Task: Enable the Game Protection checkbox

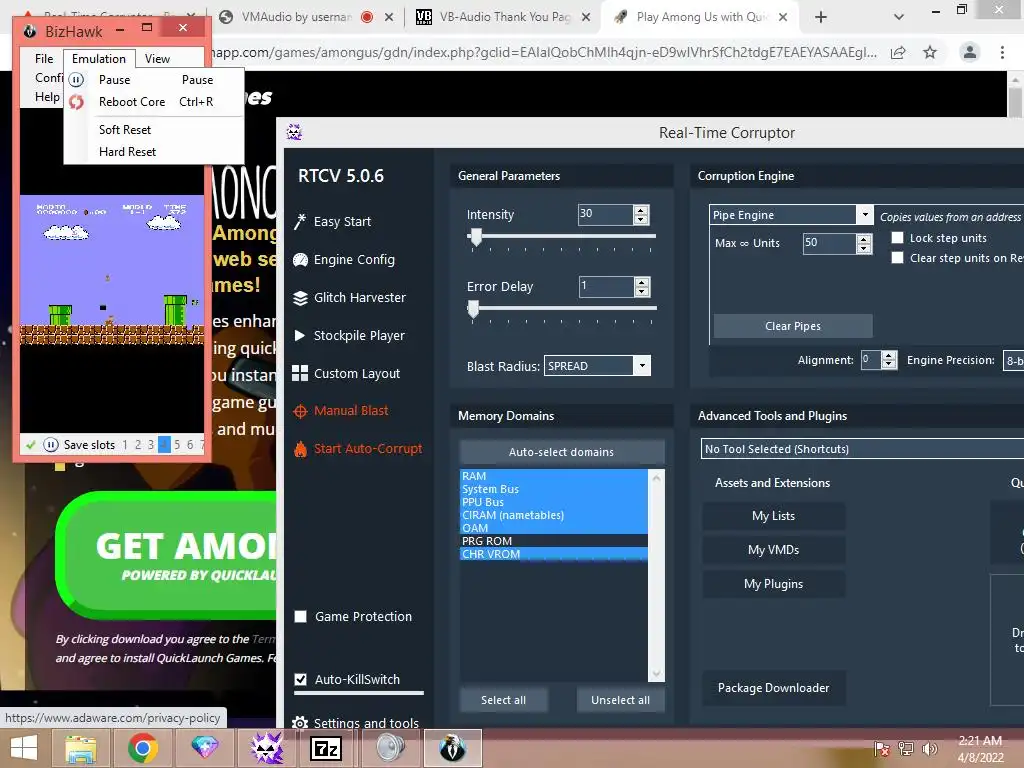Action: tap(300, 616)
